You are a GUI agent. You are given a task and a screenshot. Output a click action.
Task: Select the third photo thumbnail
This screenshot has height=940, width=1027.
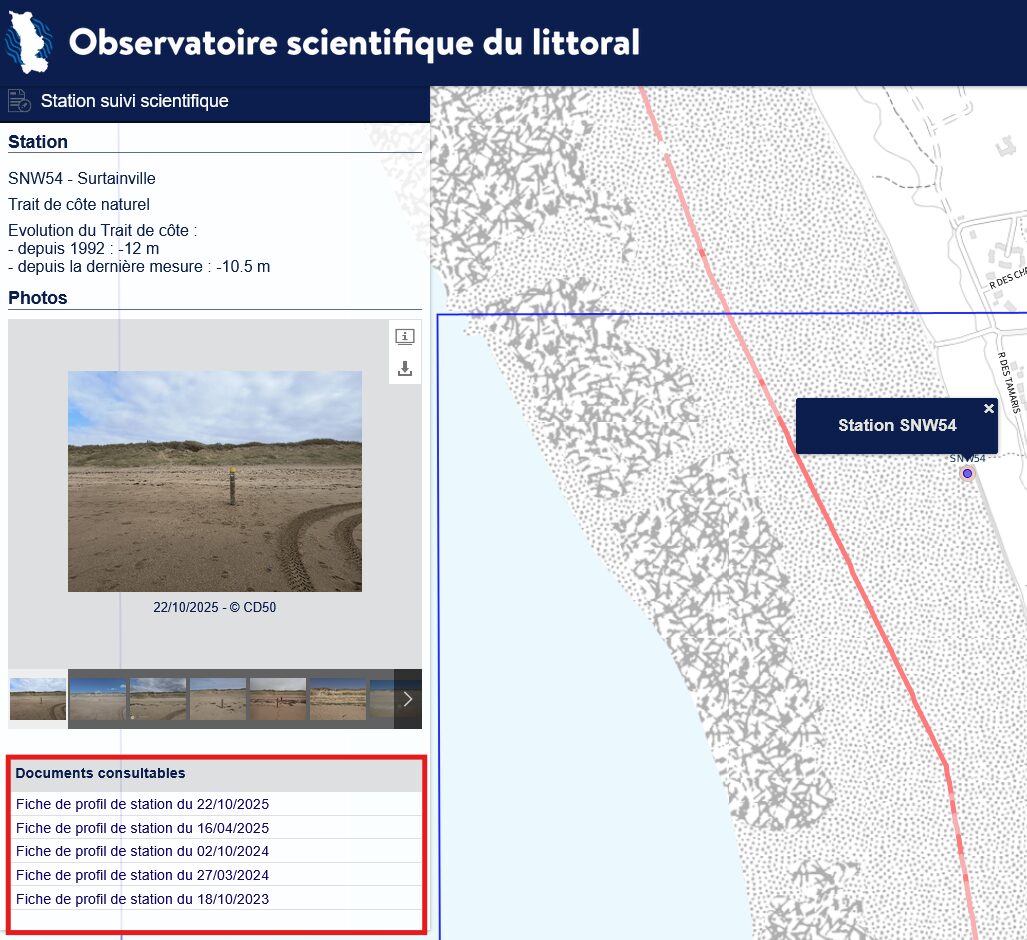pyautogui.click(x=158, y=699)
